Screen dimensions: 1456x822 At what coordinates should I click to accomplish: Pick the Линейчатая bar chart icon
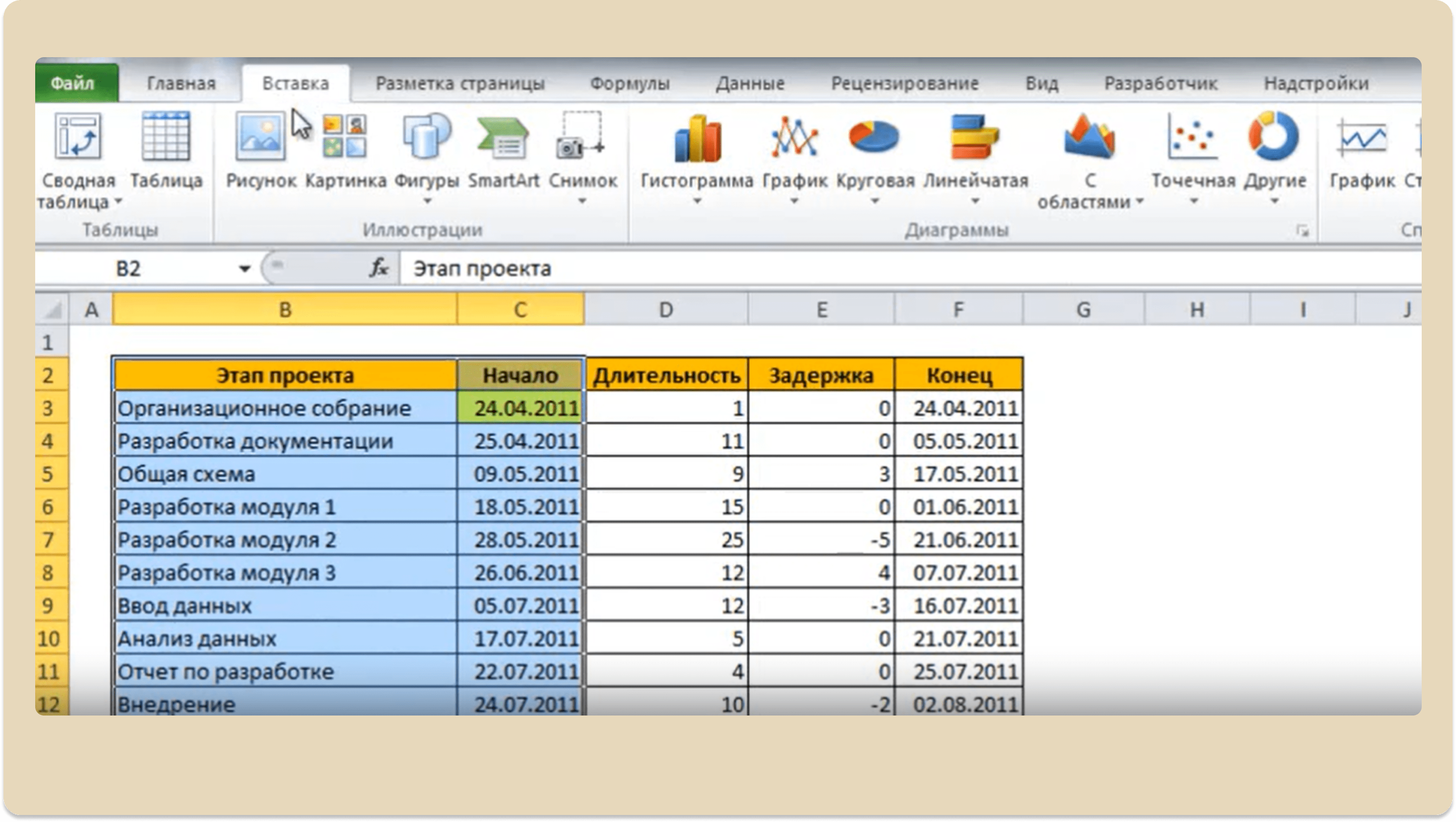975,136
